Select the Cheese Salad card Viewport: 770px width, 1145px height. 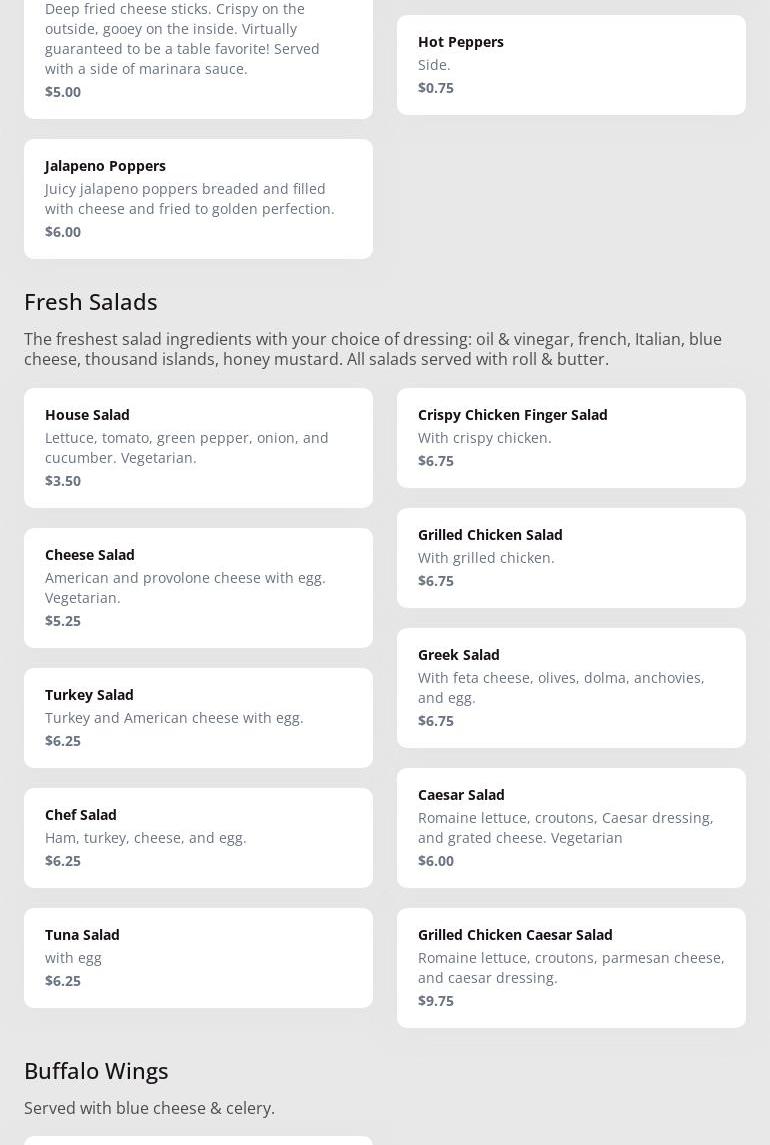[198, 587]
